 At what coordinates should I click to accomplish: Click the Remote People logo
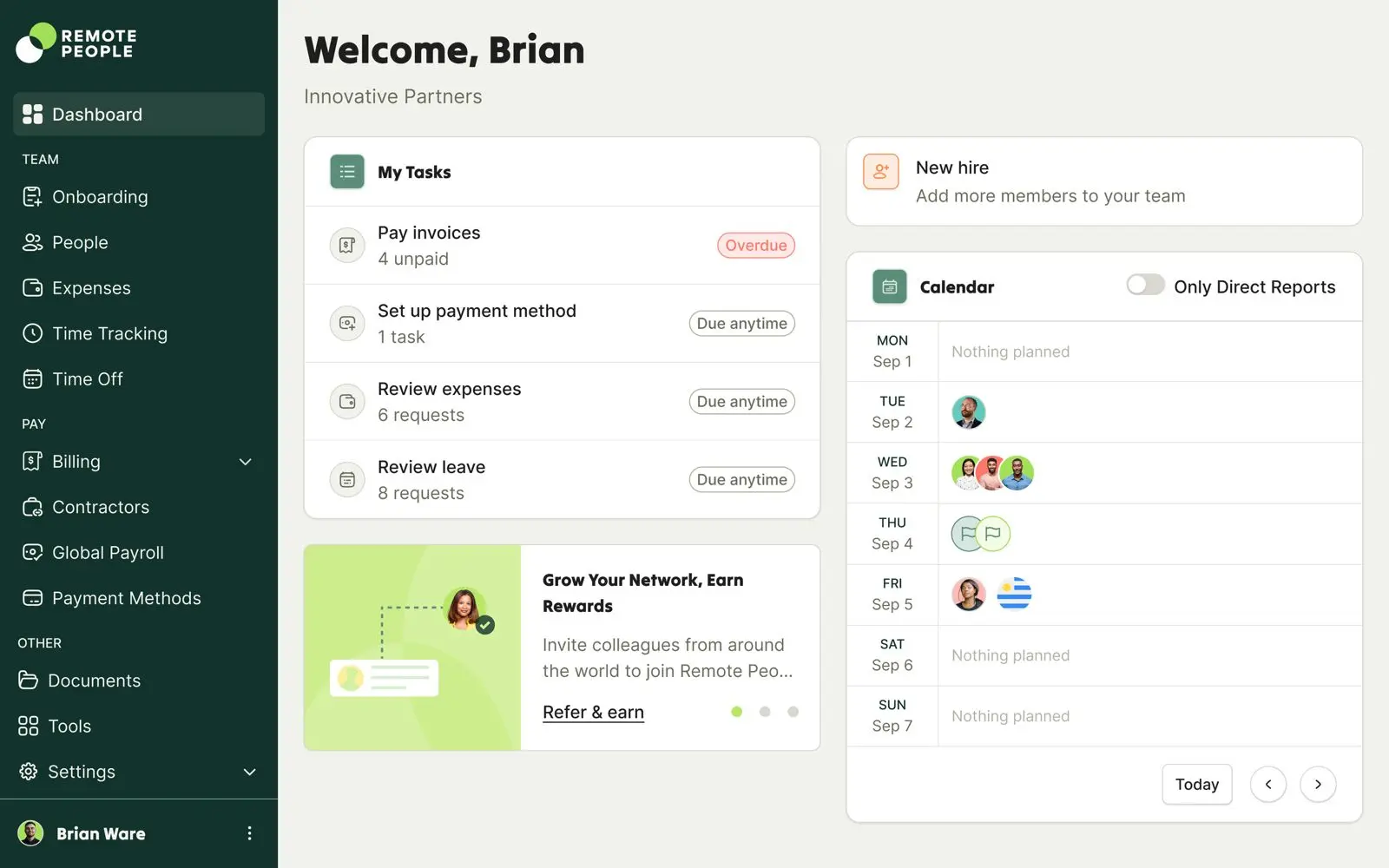tap(76, 43)
